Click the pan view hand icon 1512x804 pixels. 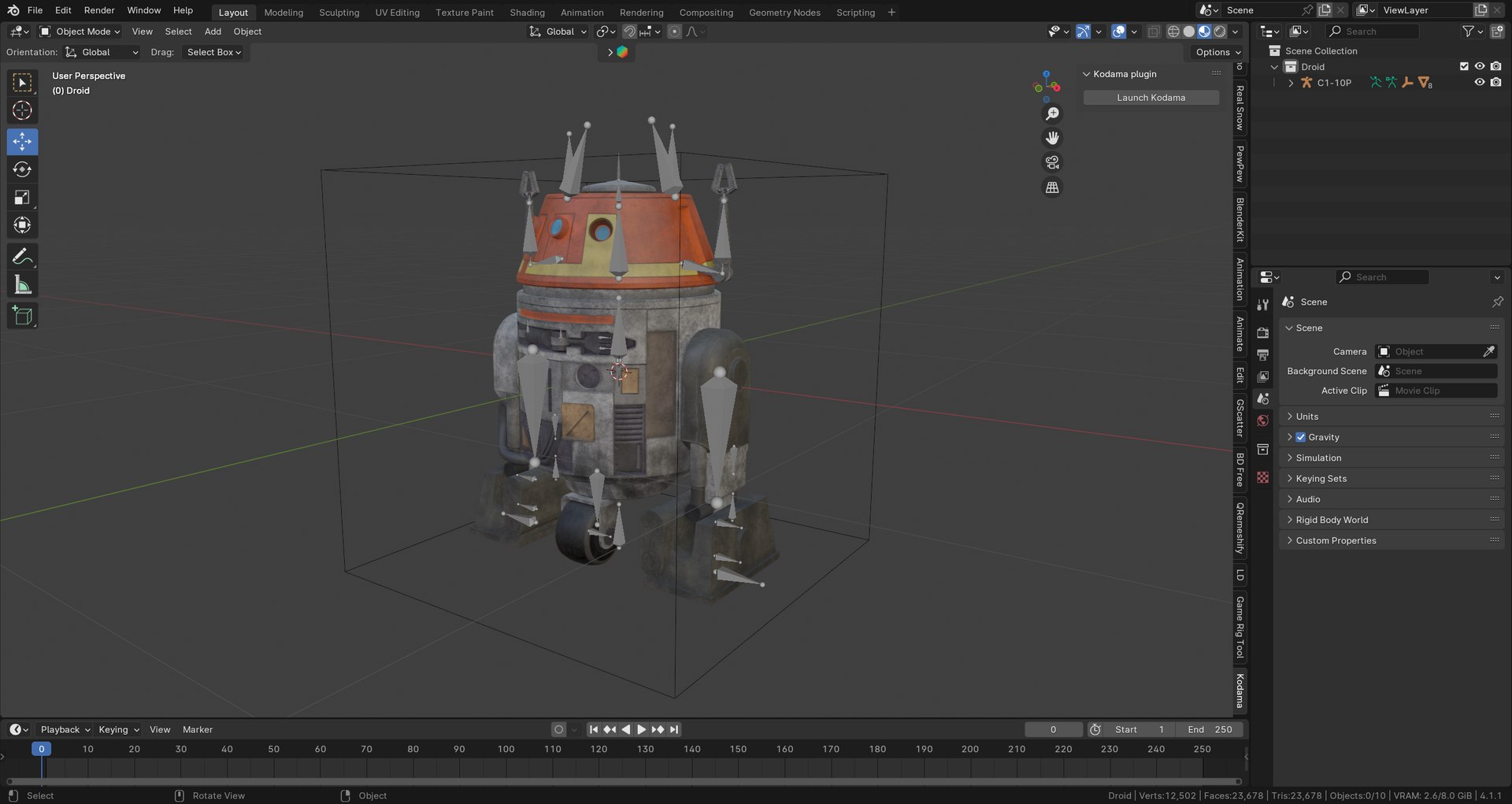[x=1052, y=139]
